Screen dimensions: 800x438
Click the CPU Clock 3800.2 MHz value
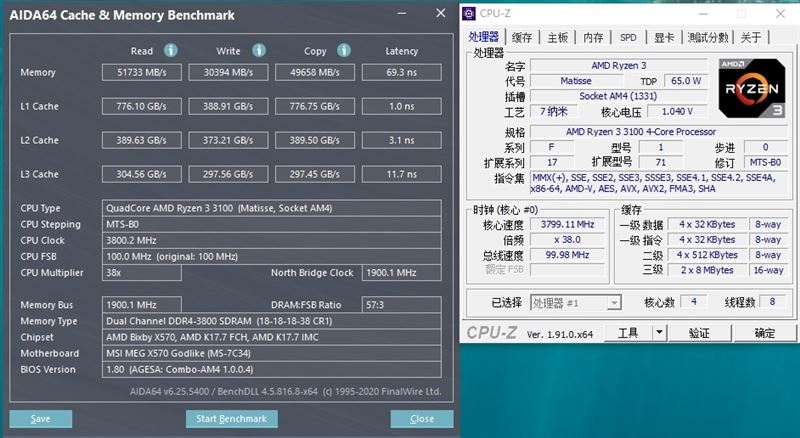pos(271,240)
